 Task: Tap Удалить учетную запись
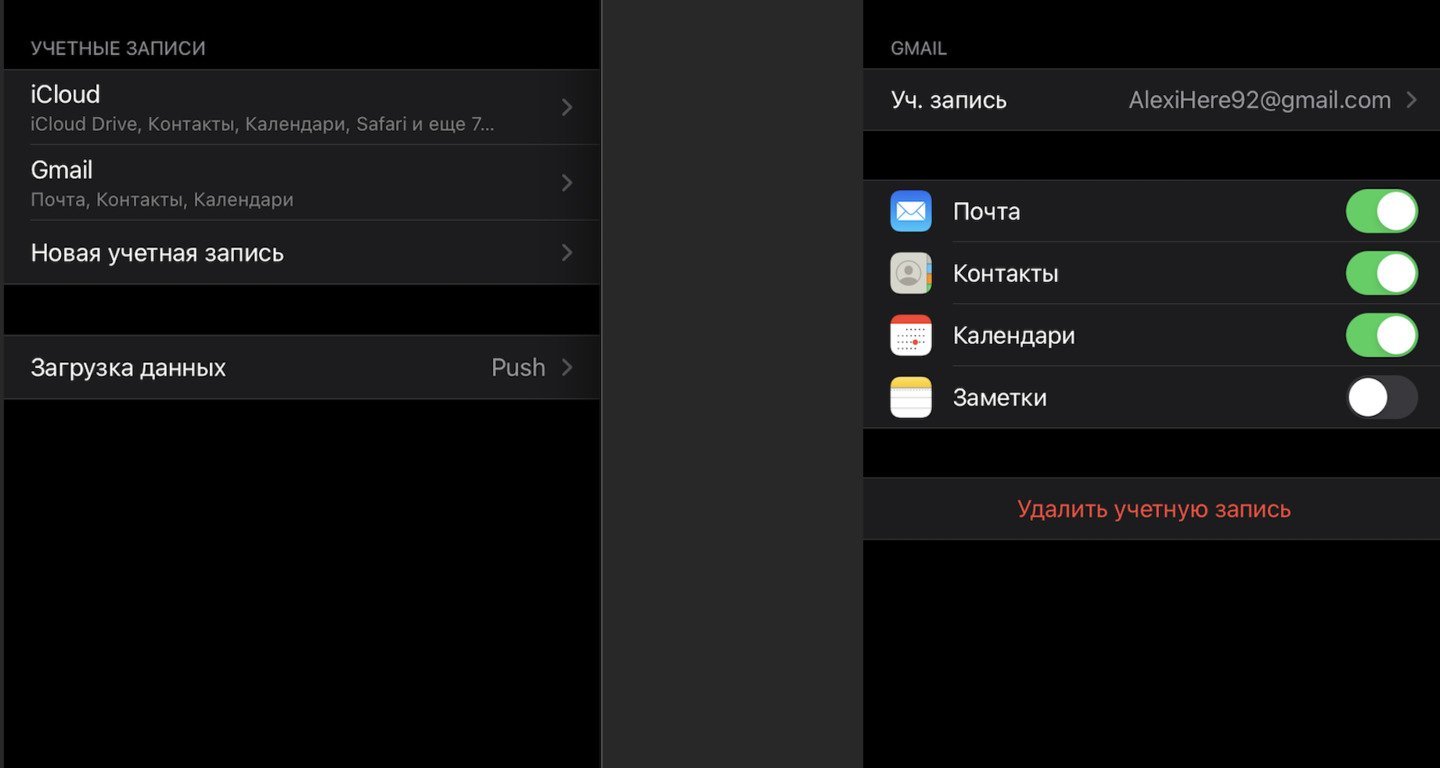point(1153,509)
